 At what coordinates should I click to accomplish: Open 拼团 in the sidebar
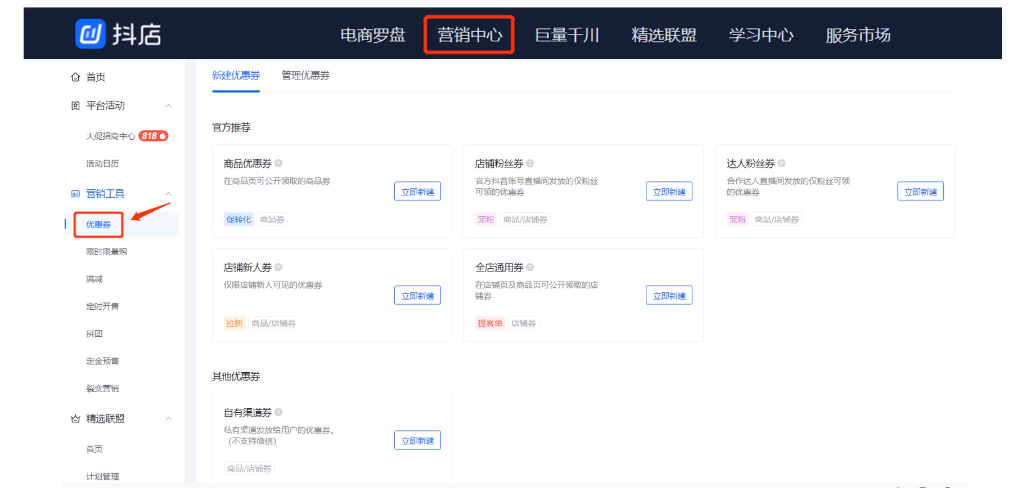94,334
